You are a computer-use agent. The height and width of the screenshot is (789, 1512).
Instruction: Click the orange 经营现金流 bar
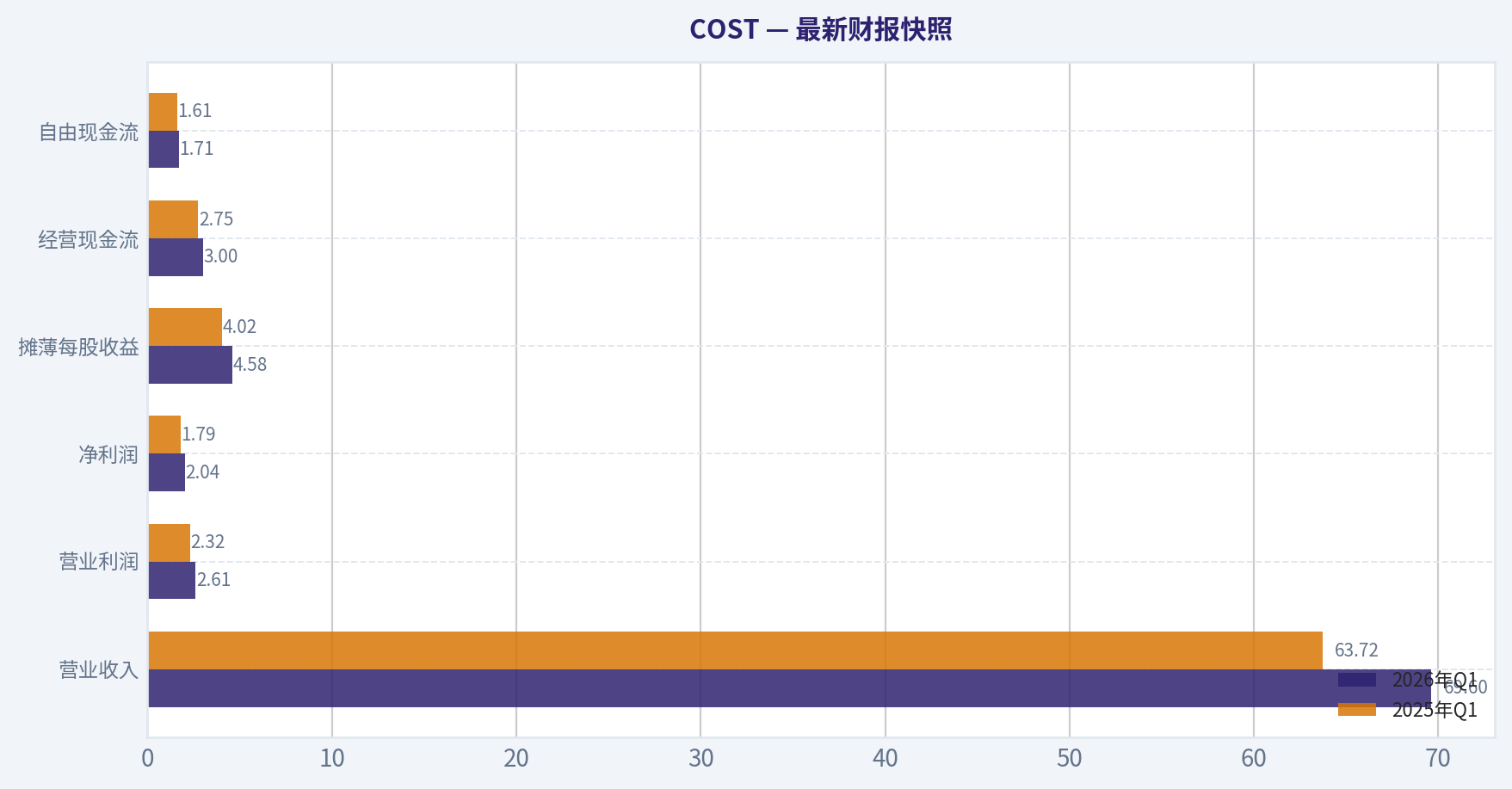pyautogui.click(x=173, y=219)
